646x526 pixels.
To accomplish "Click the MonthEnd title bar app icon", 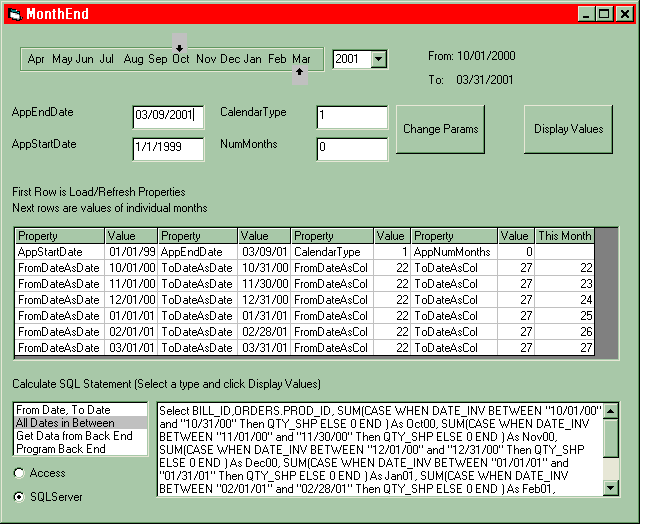I will tap(15, 14).
